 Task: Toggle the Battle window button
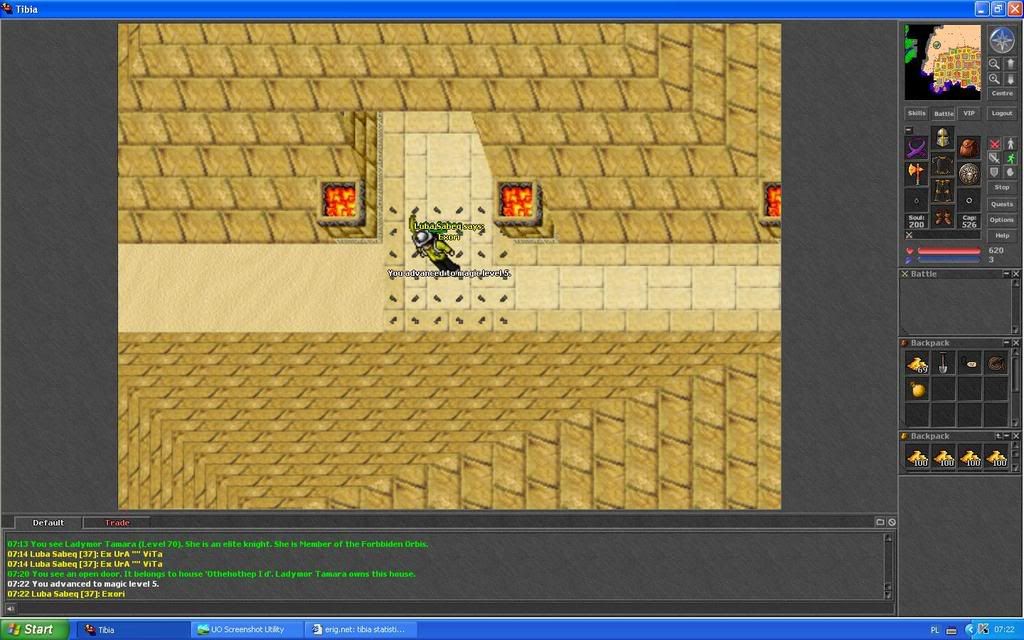[x=944, y=114]
